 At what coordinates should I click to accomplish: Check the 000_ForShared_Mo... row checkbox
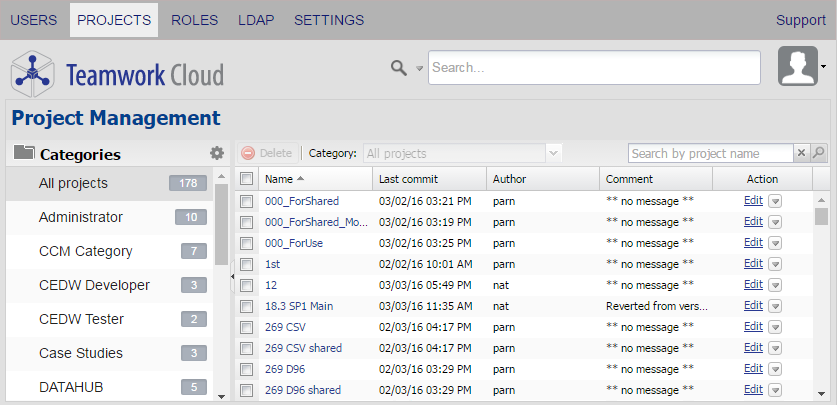point(246,222)
